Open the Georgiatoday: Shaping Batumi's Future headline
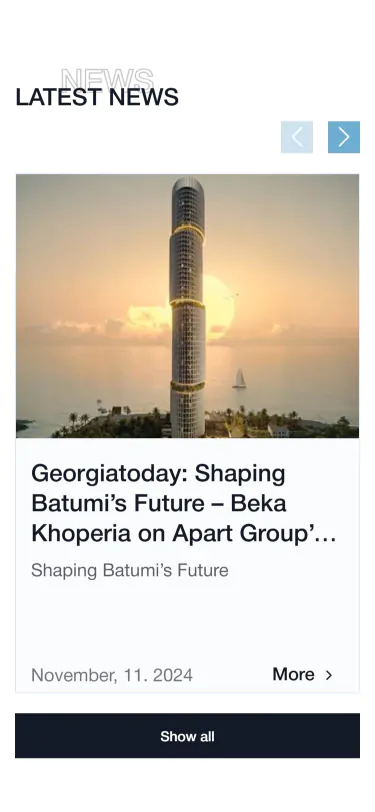The image size is (375, 812). click(184, 503)
